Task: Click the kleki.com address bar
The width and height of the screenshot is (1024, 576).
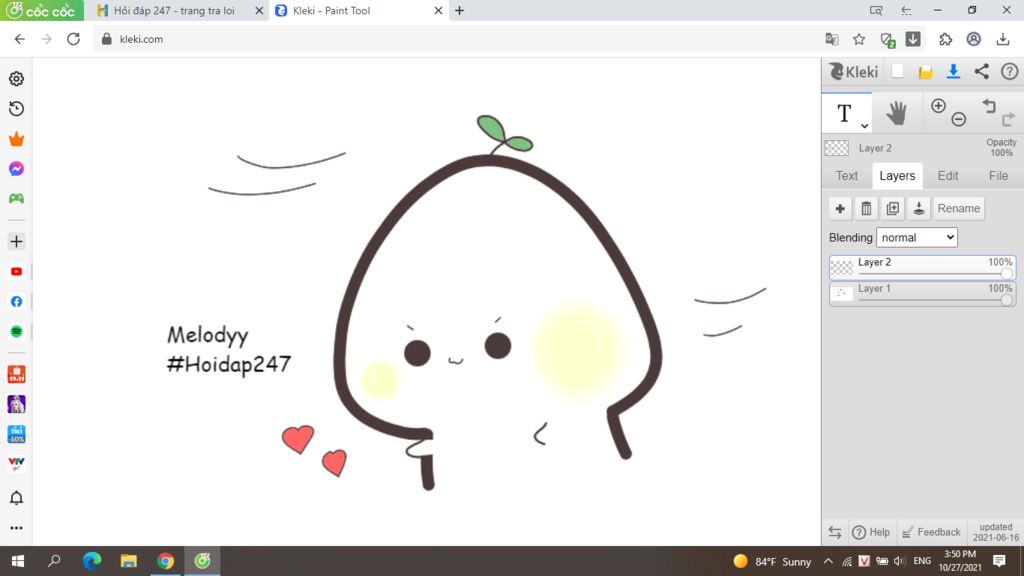Action: pos(457,39)
